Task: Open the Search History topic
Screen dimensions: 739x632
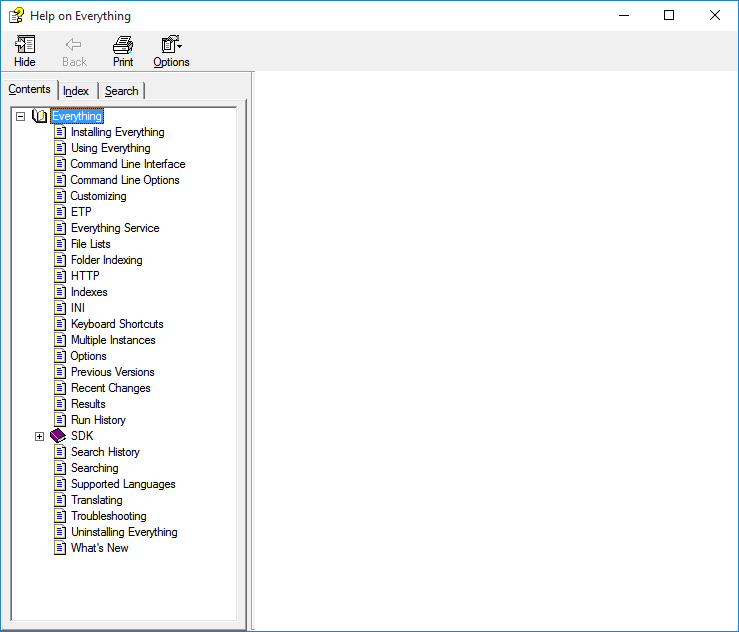Action: (x=105, y=452)
